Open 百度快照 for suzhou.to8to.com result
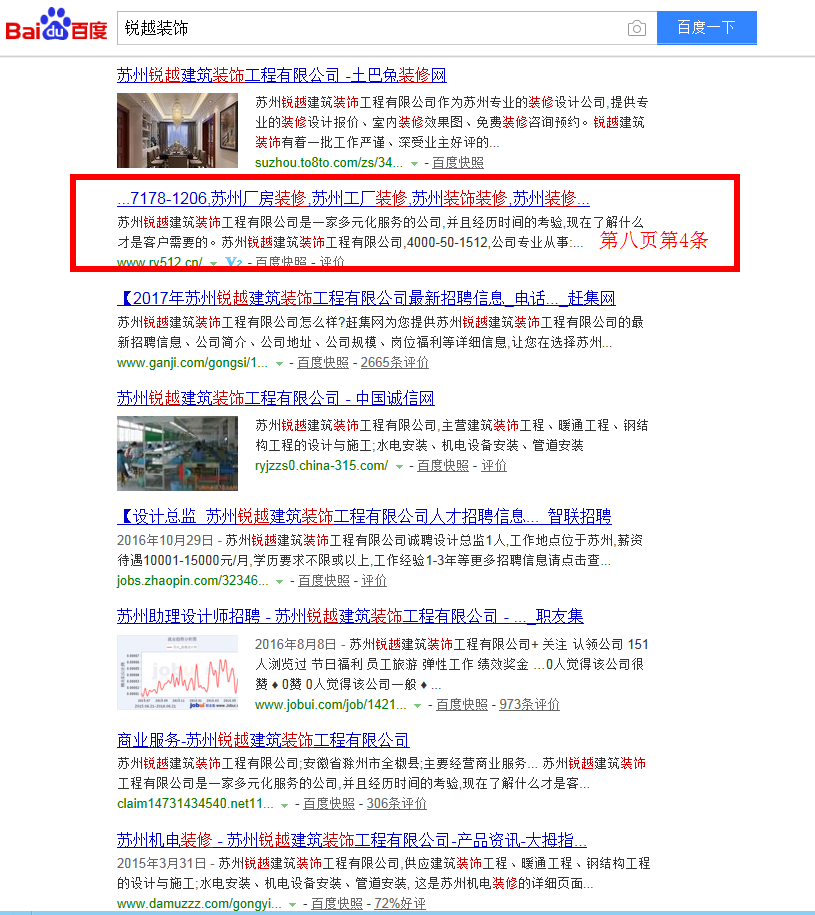The image size is (815, 915). point(458,163)
